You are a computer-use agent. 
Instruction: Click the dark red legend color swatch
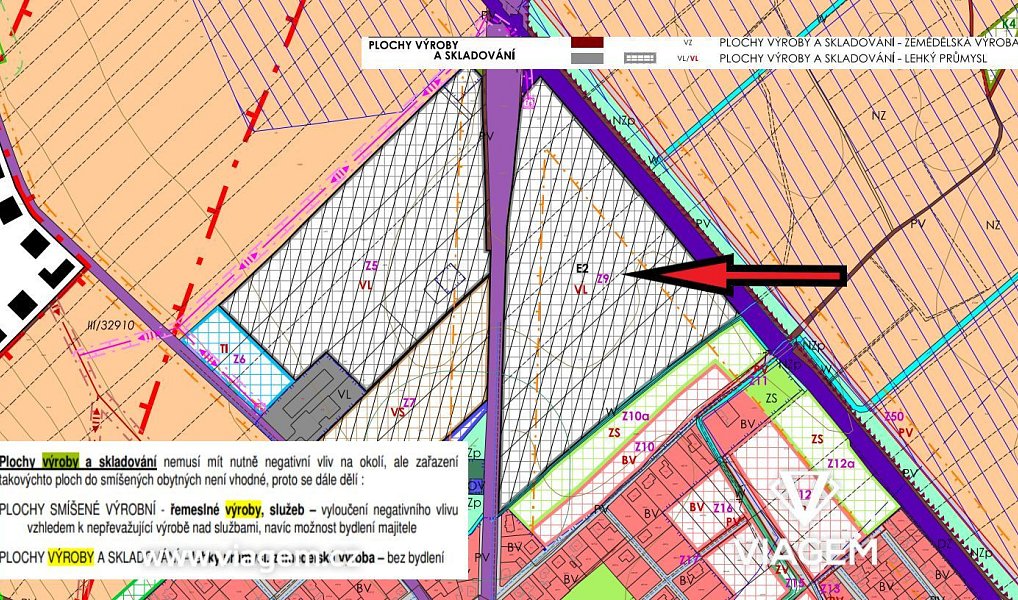coord(587,42)
